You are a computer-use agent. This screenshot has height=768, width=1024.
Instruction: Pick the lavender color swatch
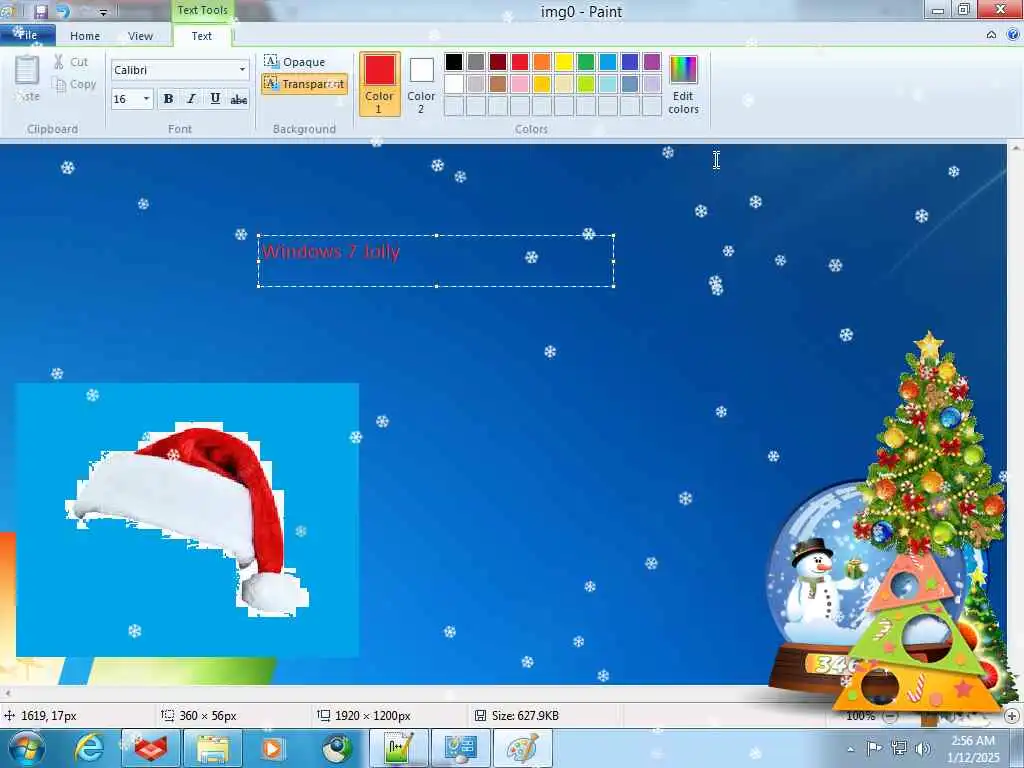pyautogui.click(x=652, y=84)
